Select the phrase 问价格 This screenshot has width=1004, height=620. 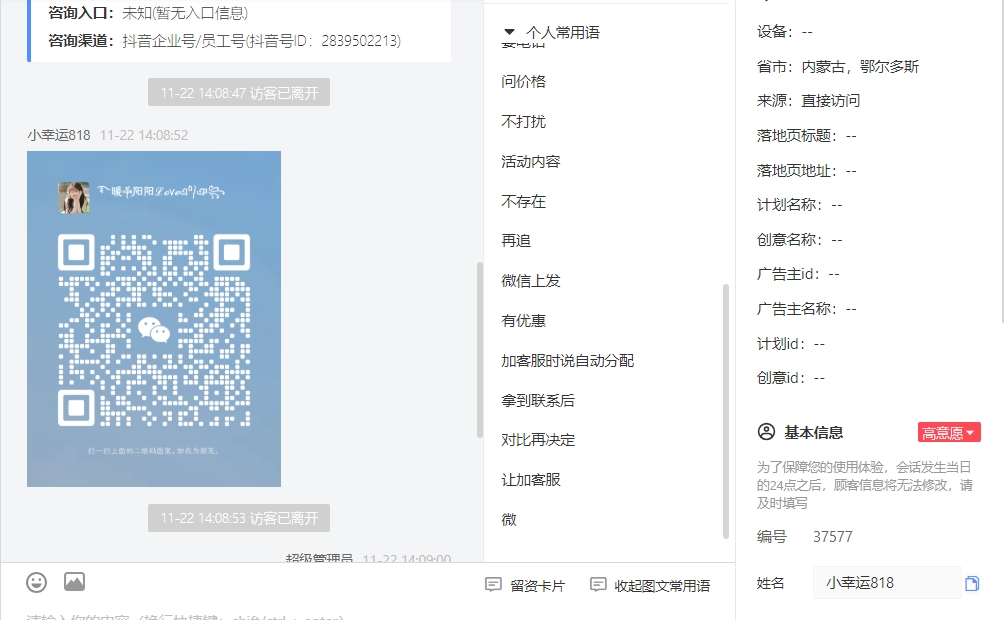(x=523, y=81)
